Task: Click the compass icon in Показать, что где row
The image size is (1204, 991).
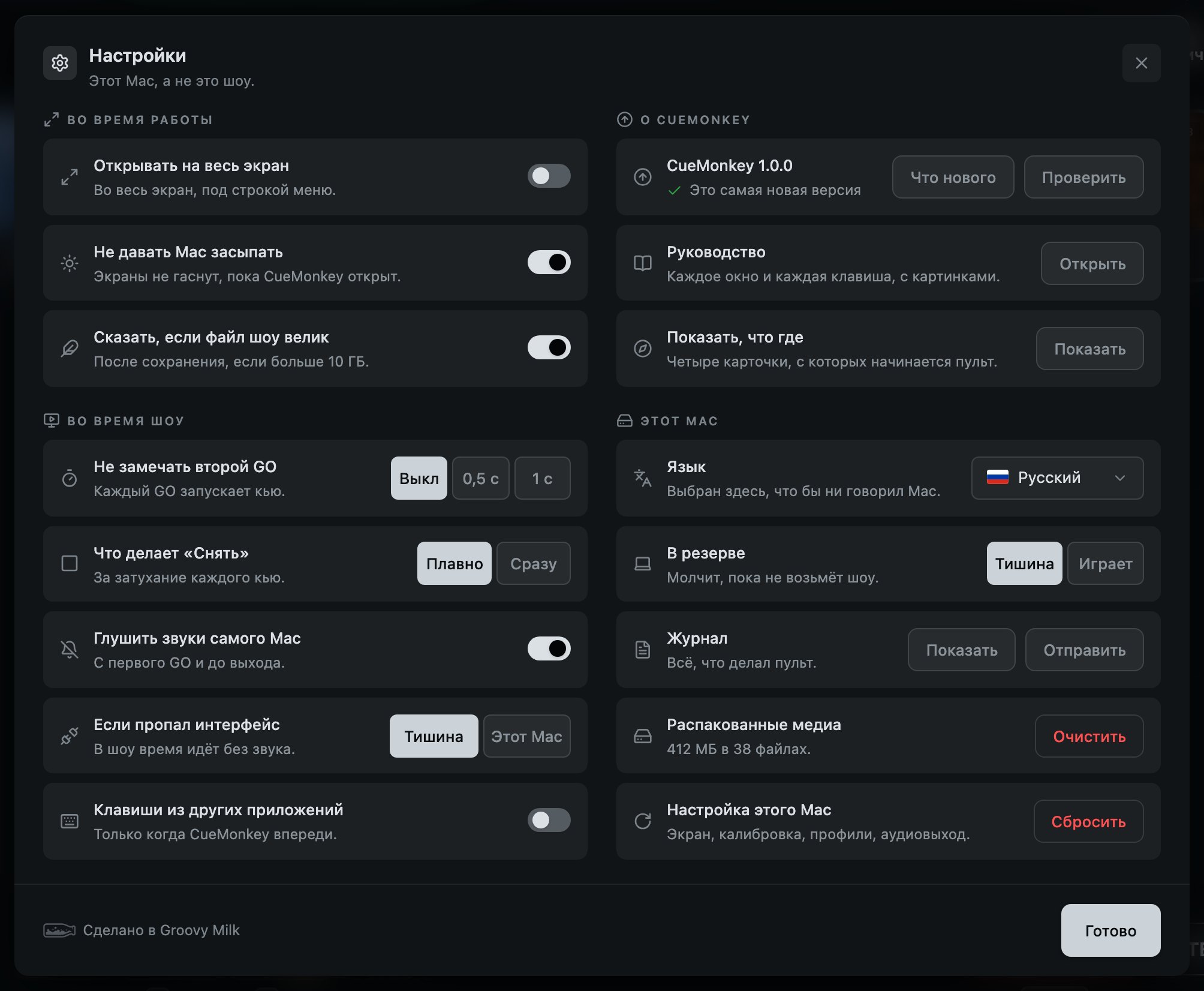Action: [x=643, y=349]
